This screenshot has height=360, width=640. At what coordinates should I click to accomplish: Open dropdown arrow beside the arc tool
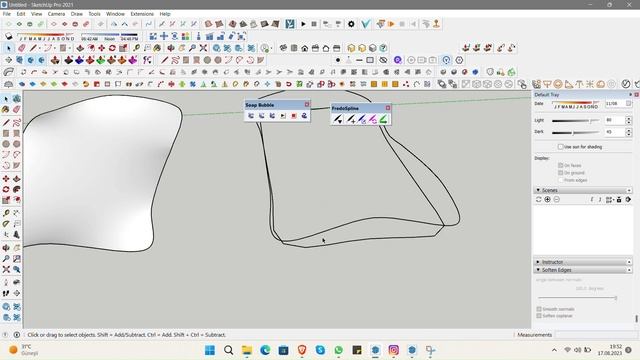[55, 48]
